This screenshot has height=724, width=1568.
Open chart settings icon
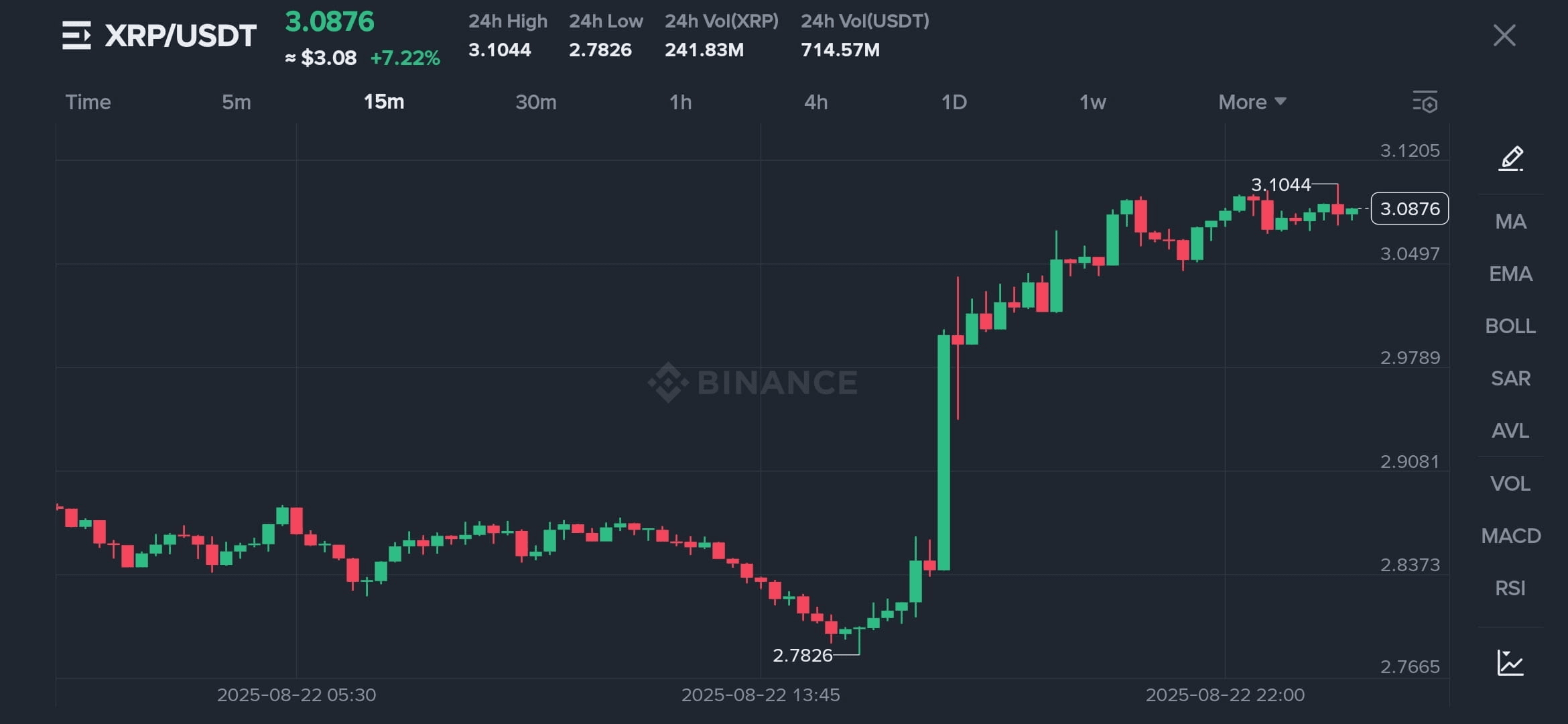[1425, 102]
